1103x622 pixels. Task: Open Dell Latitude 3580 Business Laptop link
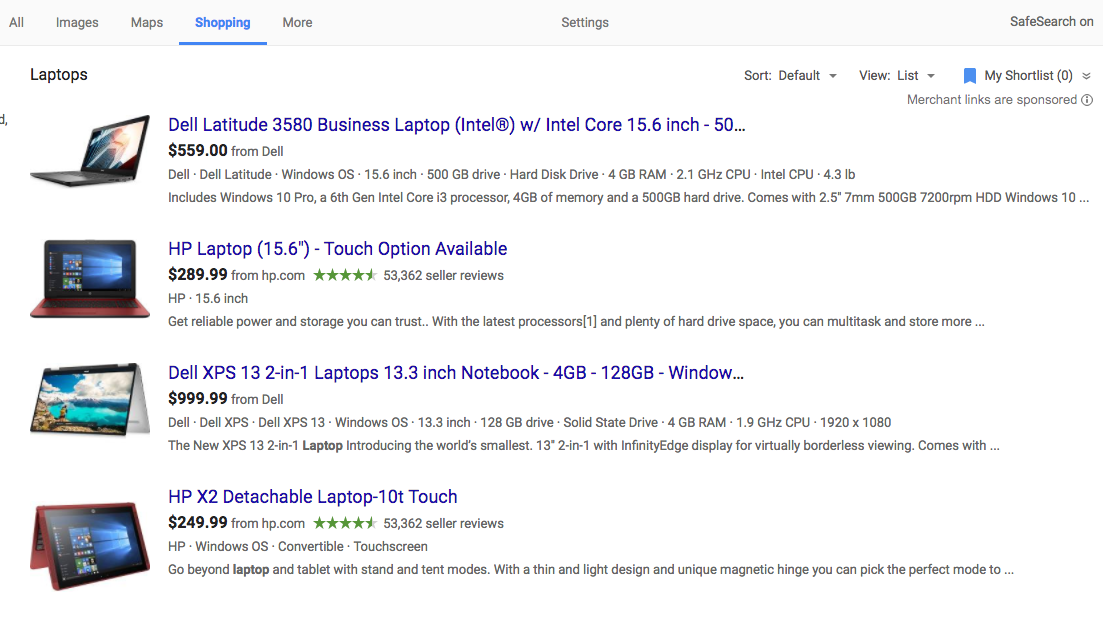(x=457, y=125)
